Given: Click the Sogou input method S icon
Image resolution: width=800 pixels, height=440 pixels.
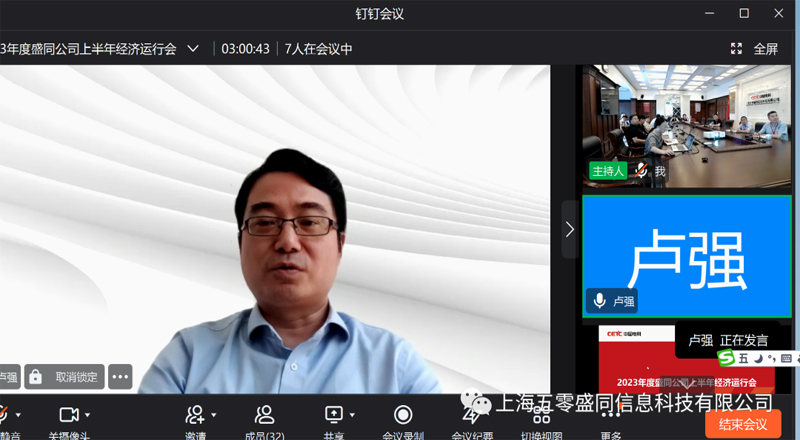Looking at the screenshot, I should click(x=727, y=358).
